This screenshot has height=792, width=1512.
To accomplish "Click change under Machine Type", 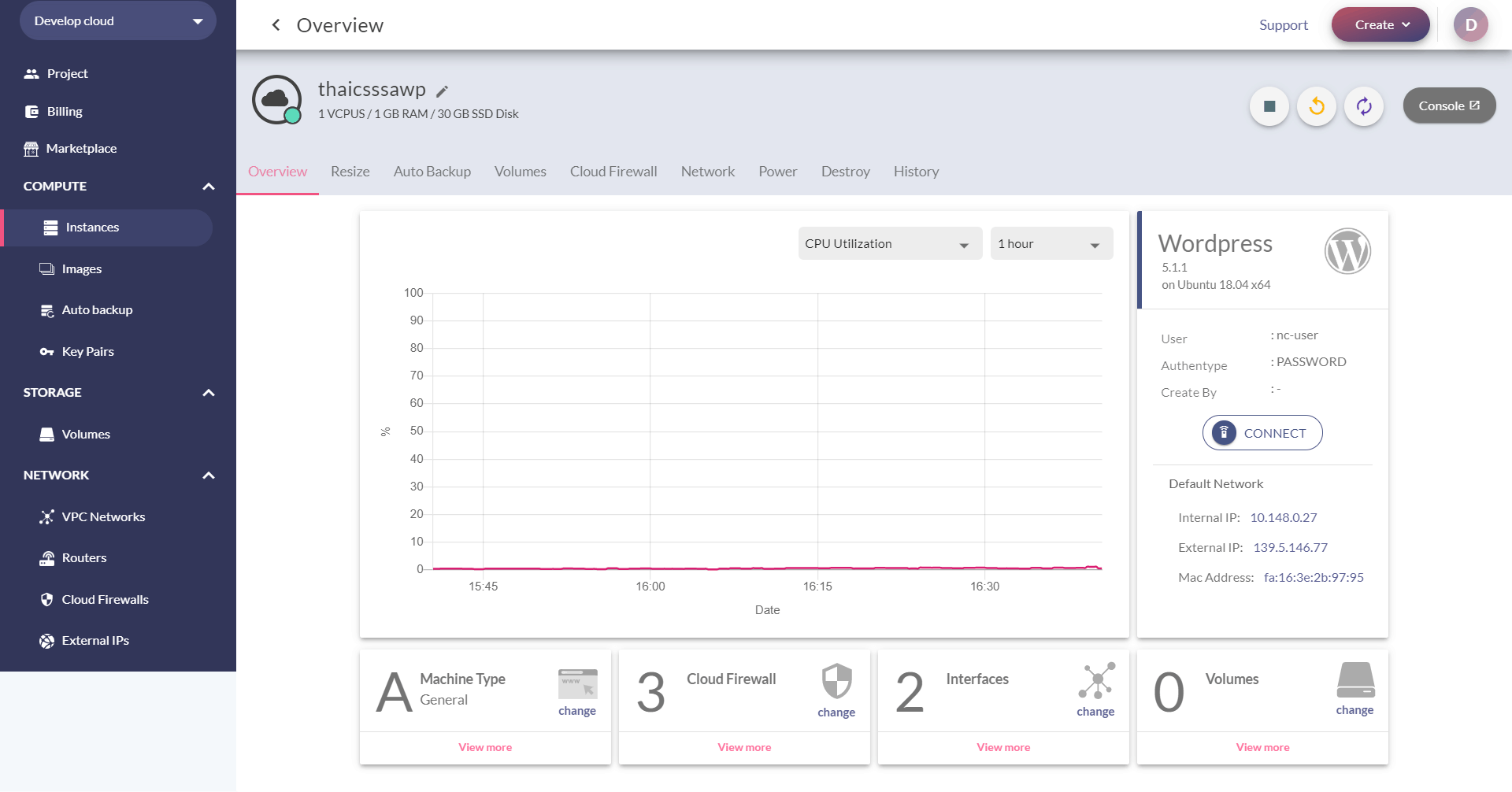I will [x=577, y=711].
